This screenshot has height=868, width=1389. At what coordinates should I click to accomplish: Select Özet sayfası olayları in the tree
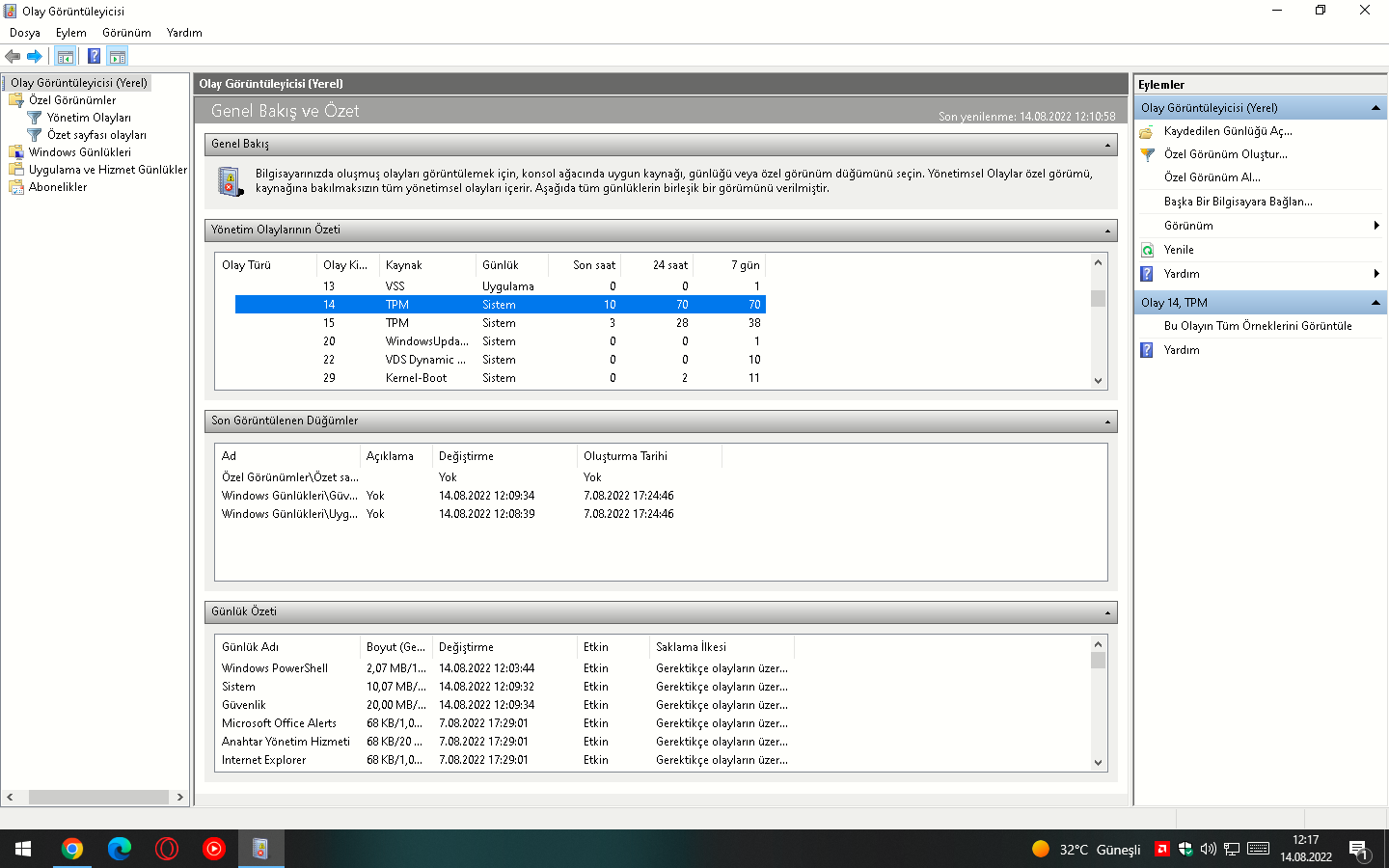(x=96, y=135)
